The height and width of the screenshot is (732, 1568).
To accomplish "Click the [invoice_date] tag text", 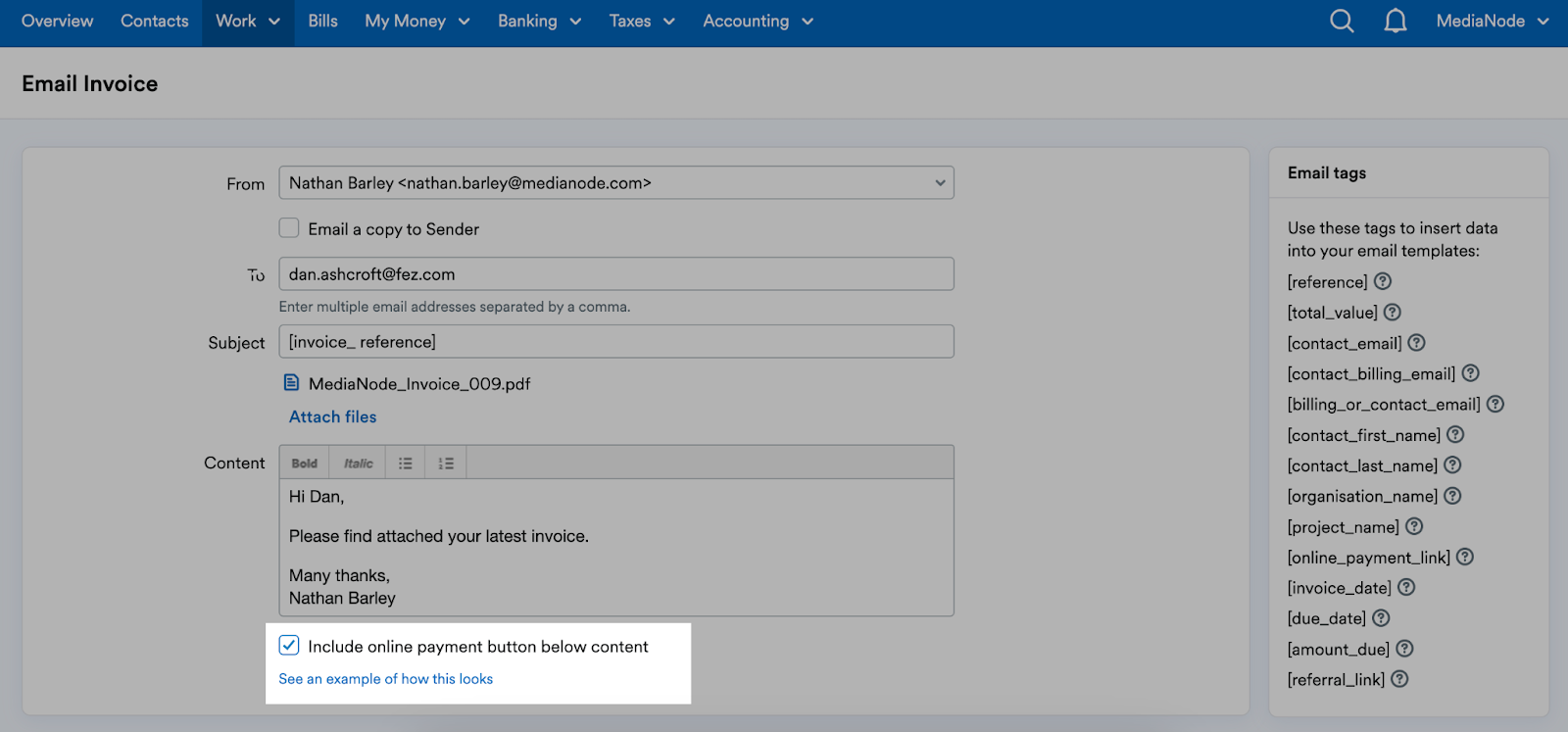I will [x=1340, y=588].
